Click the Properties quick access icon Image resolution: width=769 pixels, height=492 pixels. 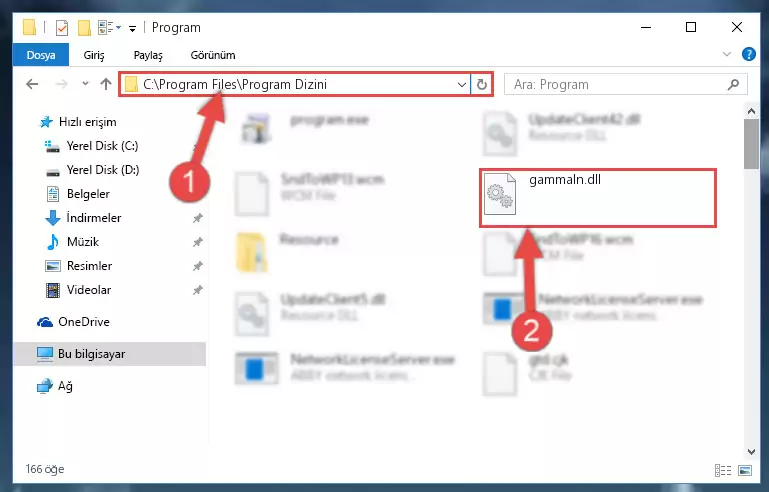point(62,28)
